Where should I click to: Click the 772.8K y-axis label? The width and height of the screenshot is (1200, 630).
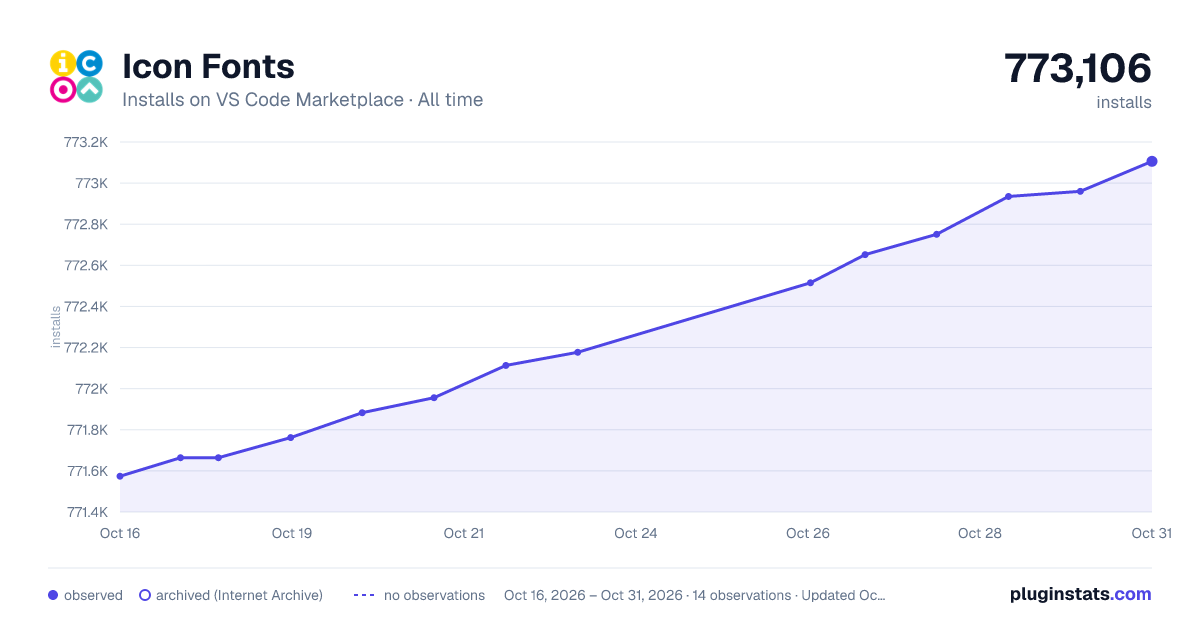click(x=86, y=224)
